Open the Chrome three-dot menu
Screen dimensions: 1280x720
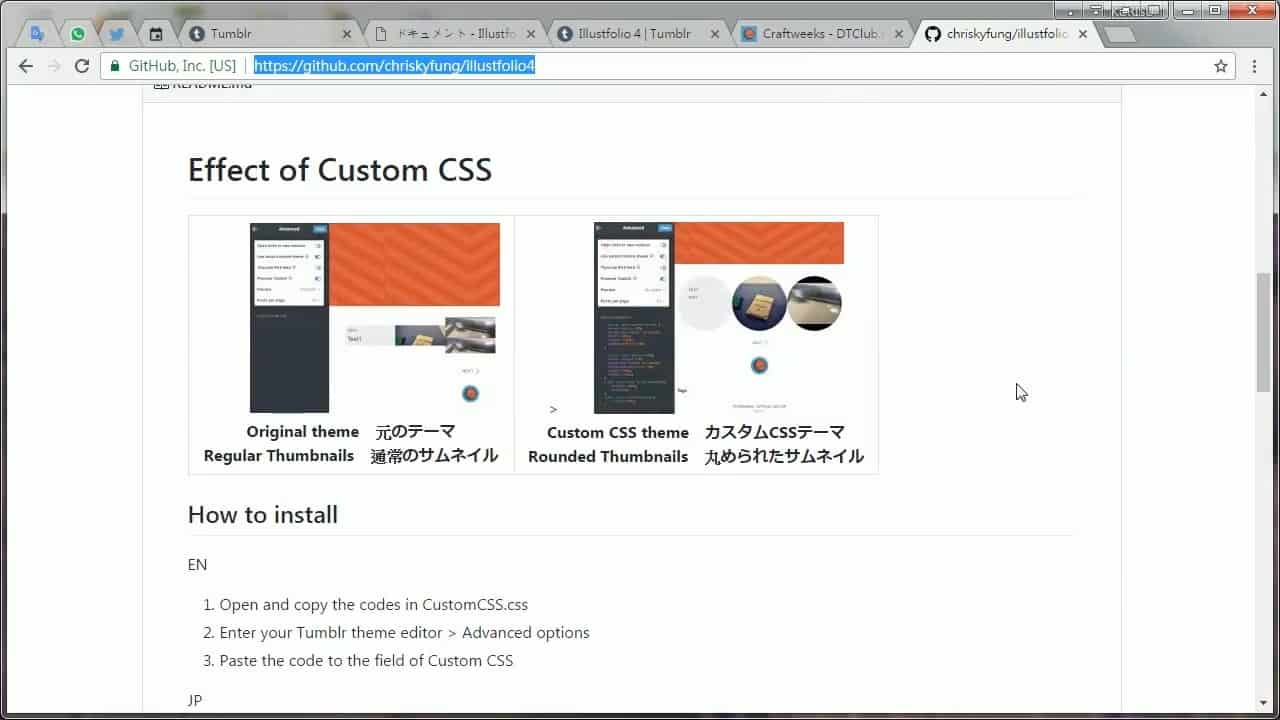pos(1254,66)
